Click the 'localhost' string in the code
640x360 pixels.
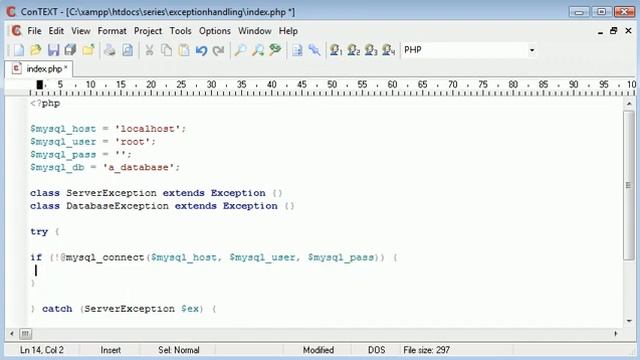pos(147,129)
